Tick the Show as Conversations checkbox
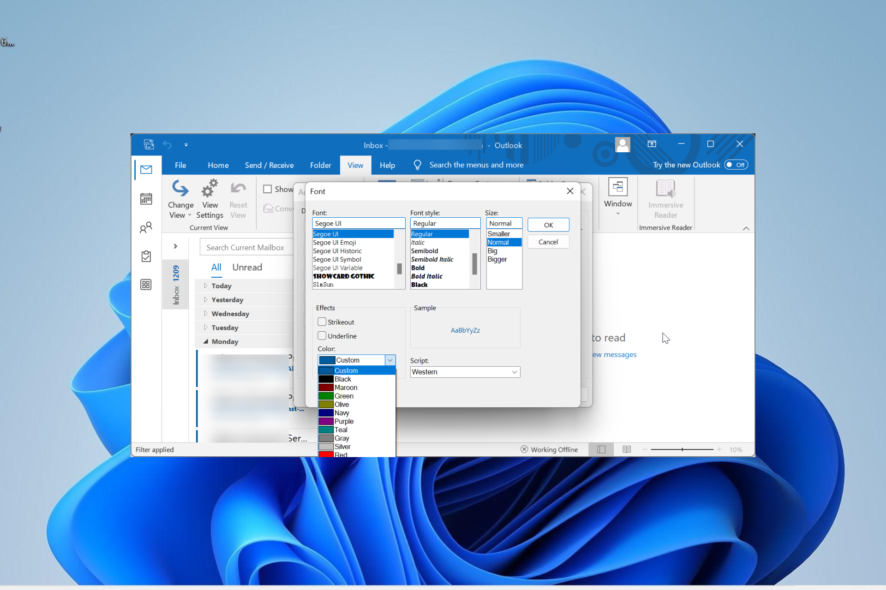 [268, 189]
